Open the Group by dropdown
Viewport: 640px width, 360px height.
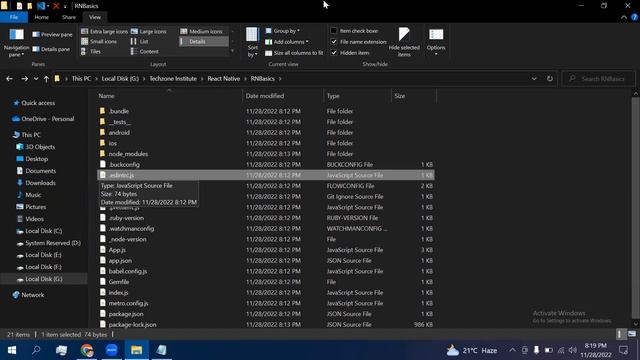pyautogui.click(x=282, y=31)
